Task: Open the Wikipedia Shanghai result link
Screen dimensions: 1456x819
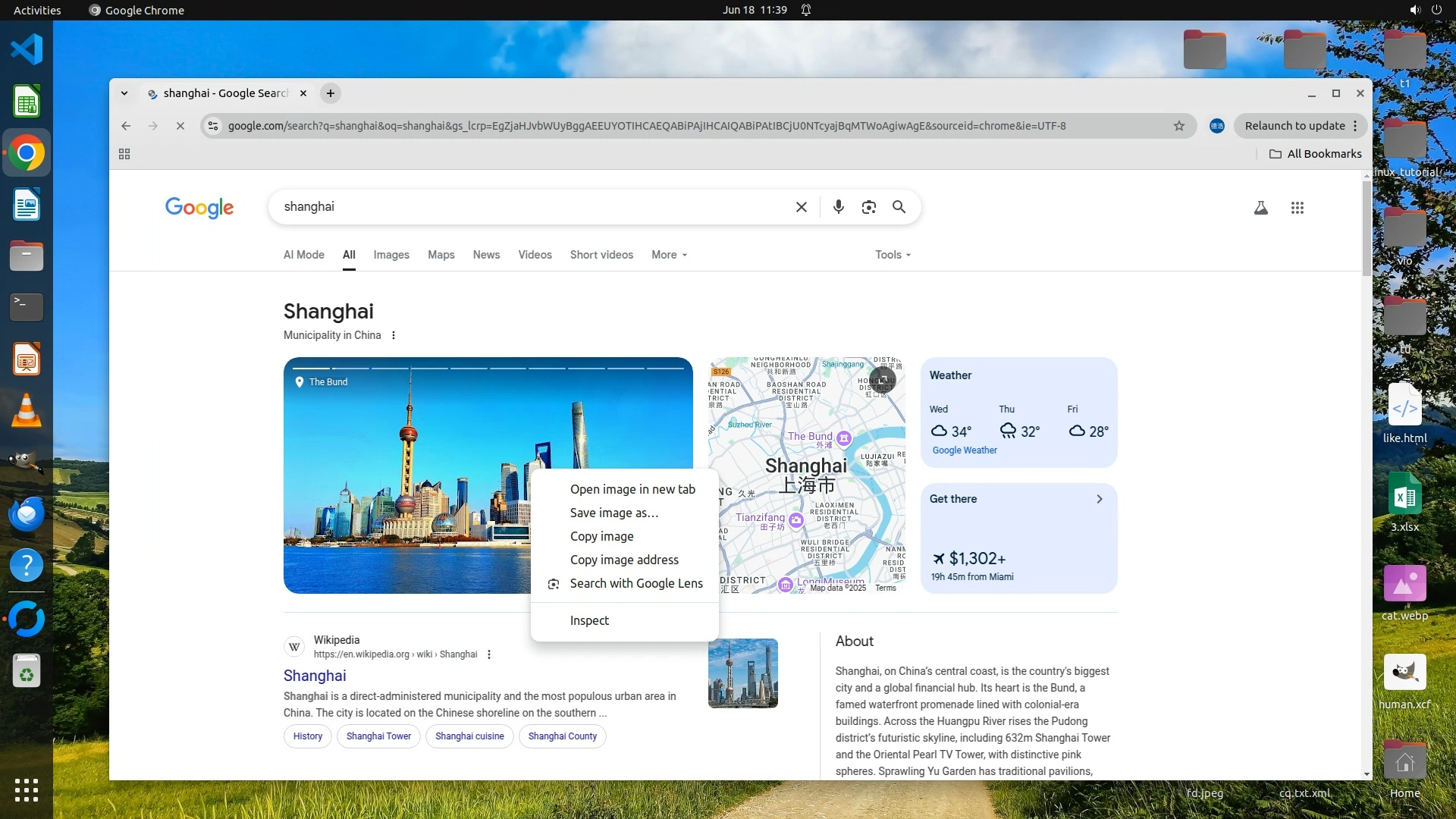Action: [x=315, y=676]
